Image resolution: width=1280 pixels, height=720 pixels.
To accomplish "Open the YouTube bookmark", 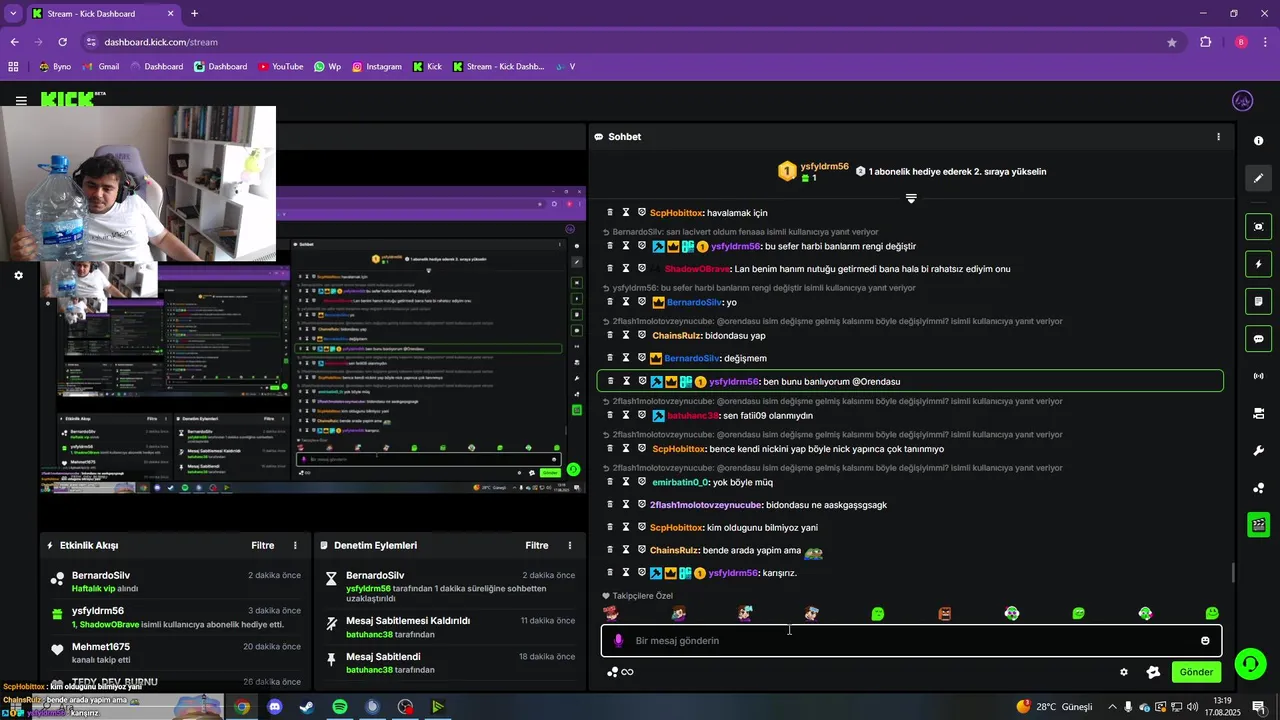I will [x=281, y=67].
